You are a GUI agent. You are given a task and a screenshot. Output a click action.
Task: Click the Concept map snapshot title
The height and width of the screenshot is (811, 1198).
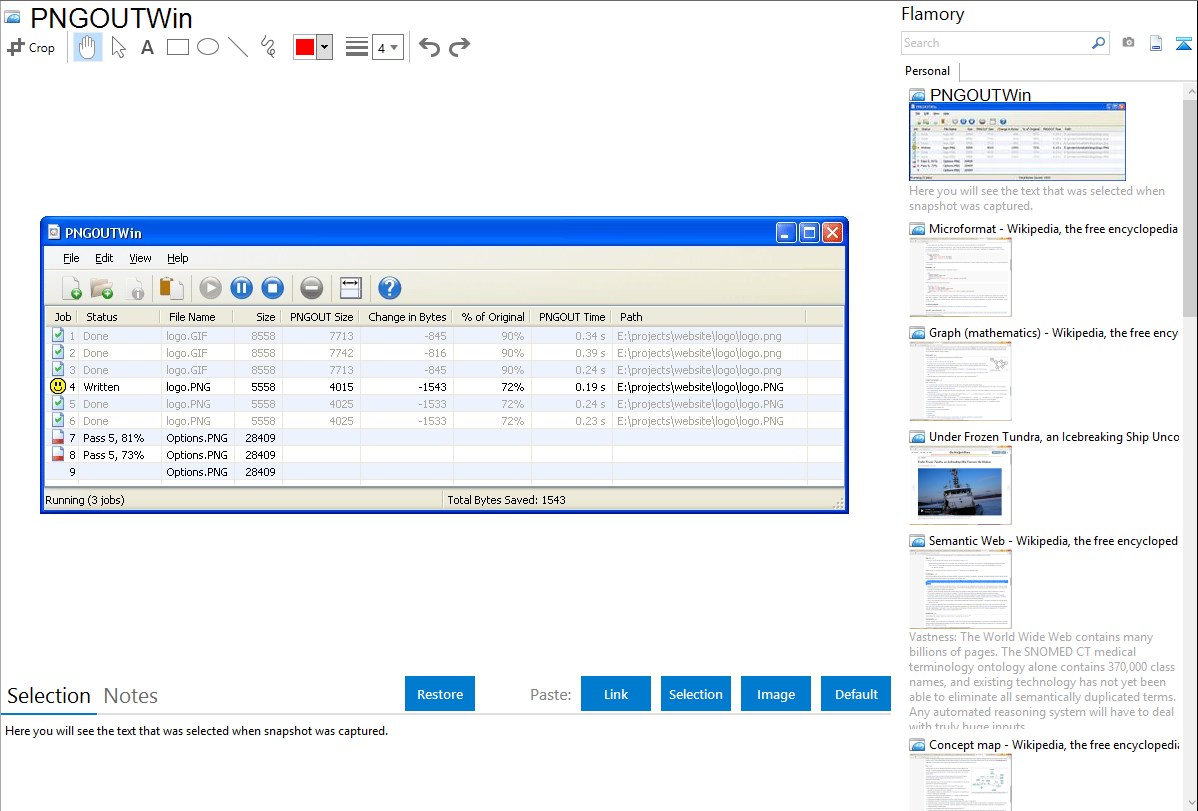click(1054, 744)
